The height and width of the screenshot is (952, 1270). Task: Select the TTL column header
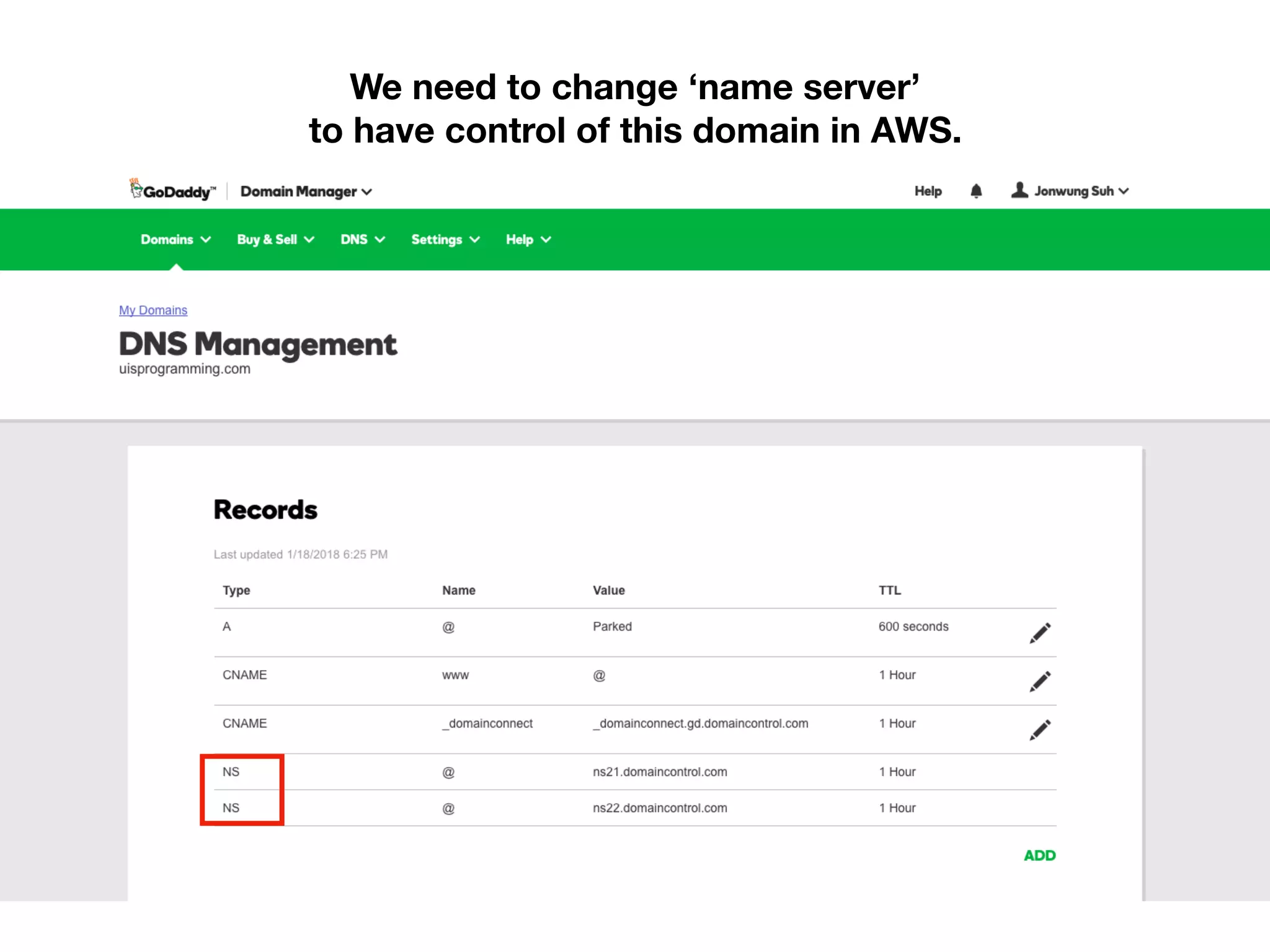tap(889, 590)
